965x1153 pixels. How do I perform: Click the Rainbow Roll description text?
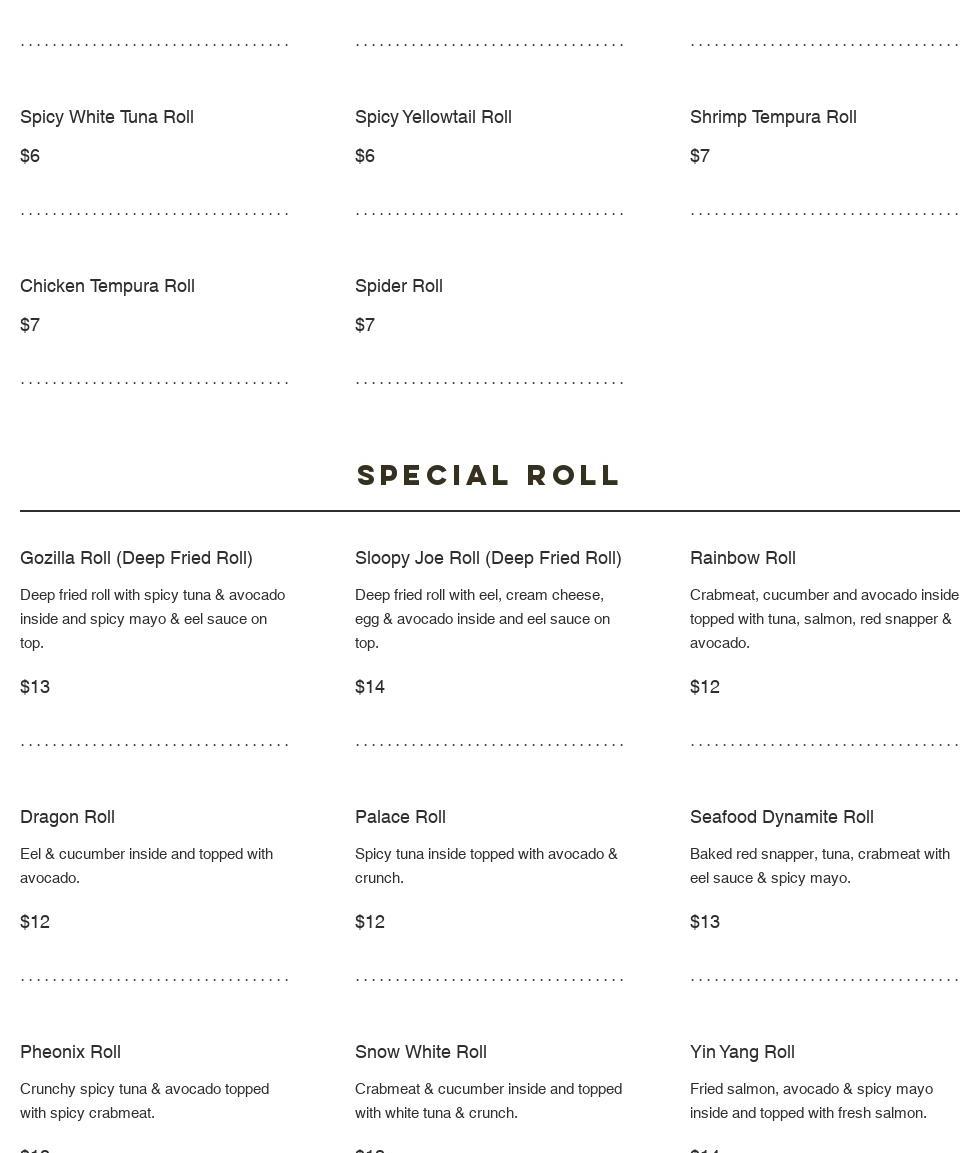click(x=824, y=618)
